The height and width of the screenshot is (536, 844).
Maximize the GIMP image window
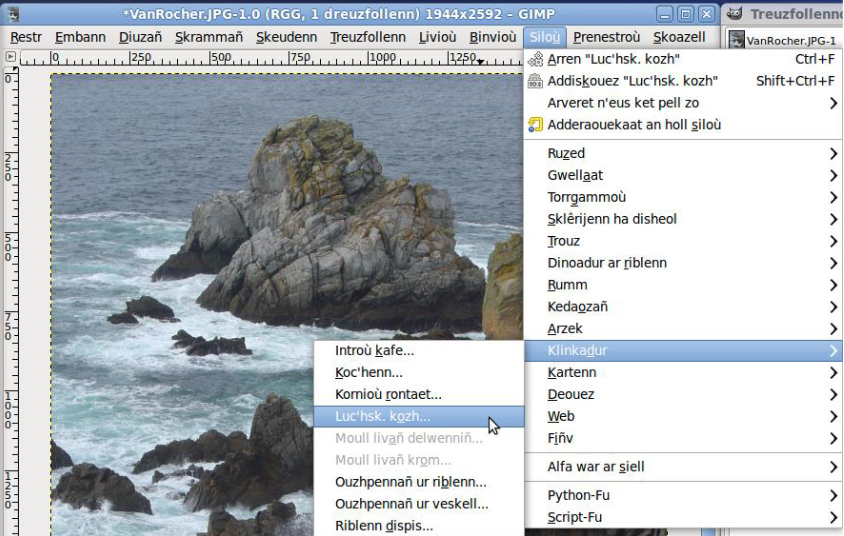pyautogui.click(x=685, y=14)
